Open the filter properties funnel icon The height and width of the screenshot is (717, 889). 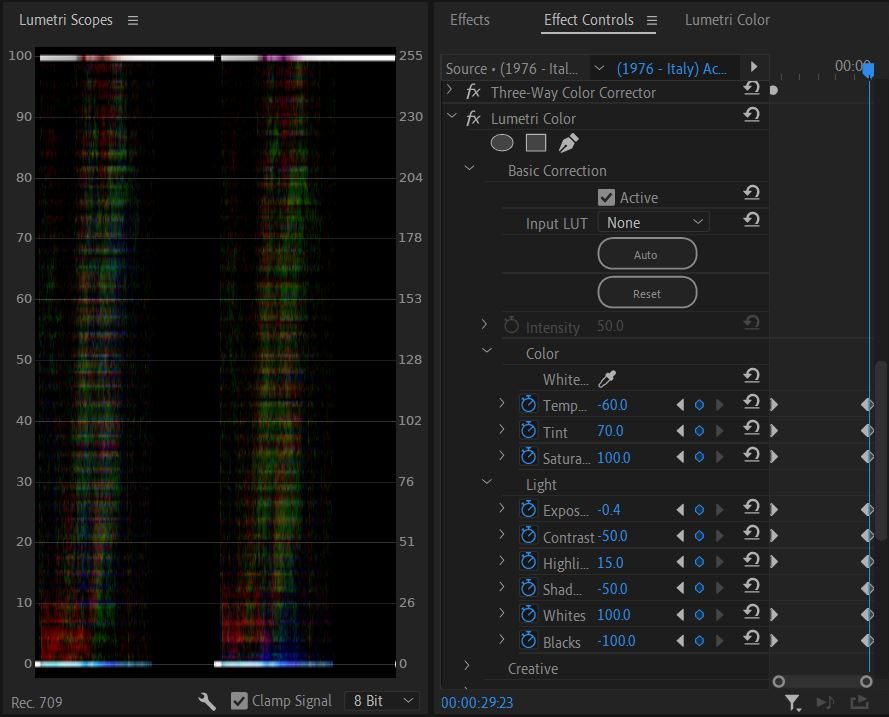793,703
